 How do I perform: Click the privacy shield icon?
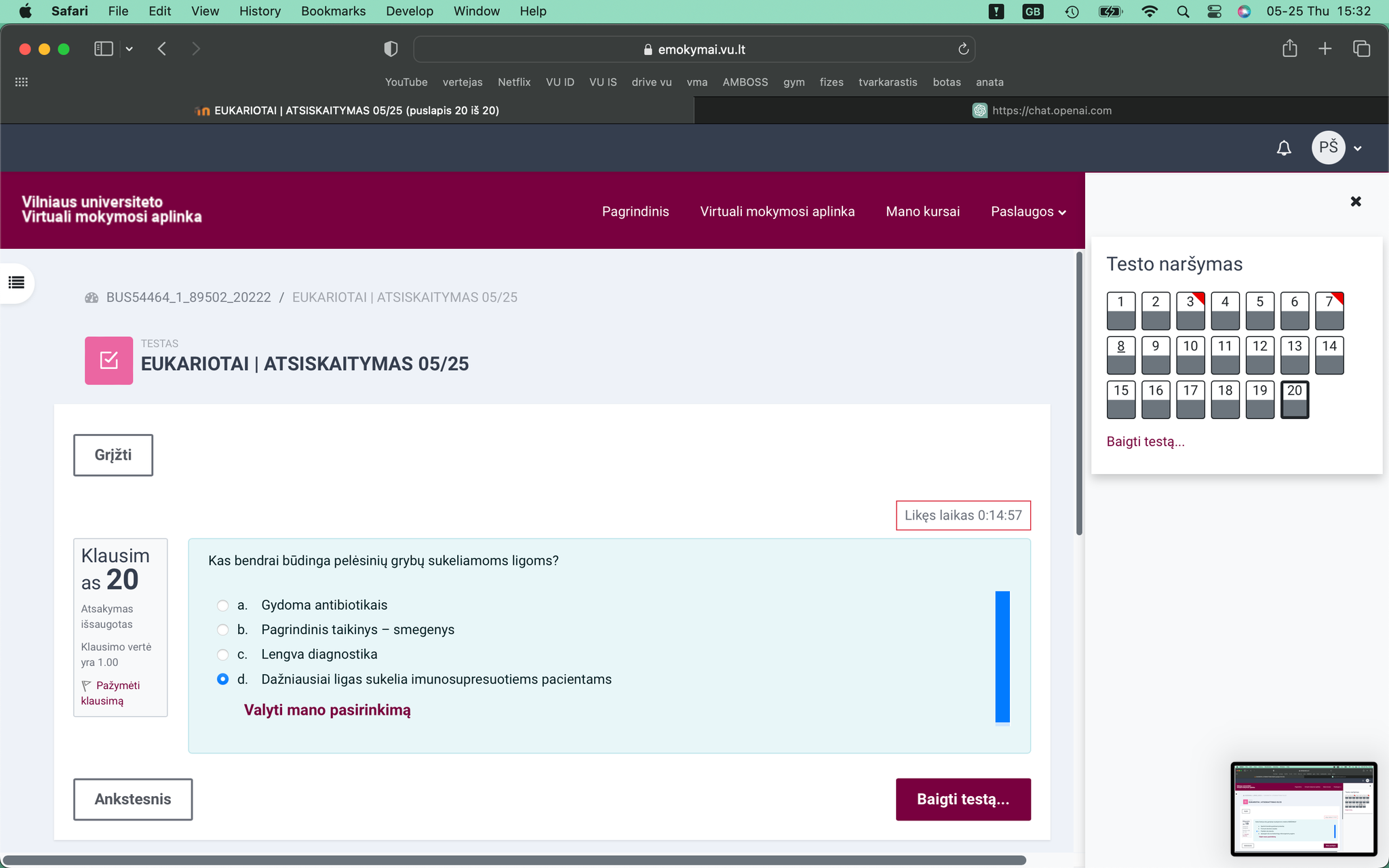(391, 49)
